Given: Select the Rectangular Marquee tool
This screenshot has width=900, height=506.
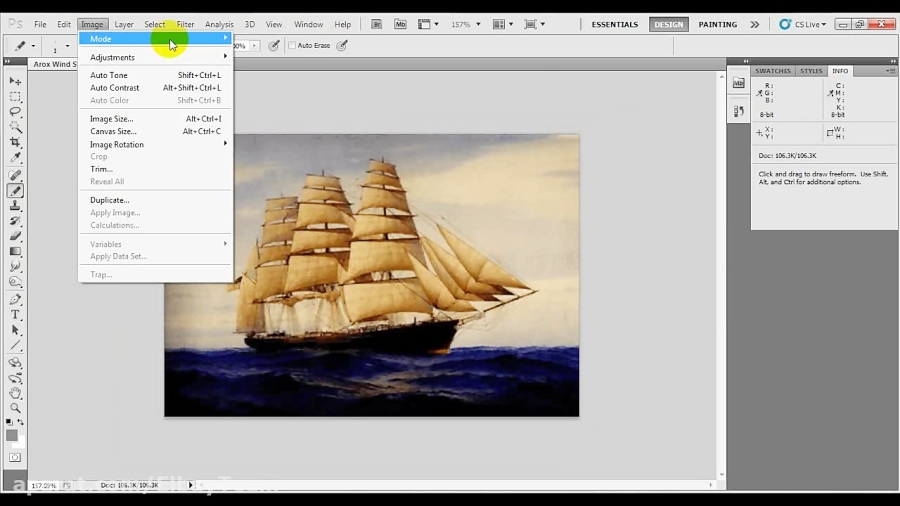Looking at the screenshot, I should pos(15,96).
